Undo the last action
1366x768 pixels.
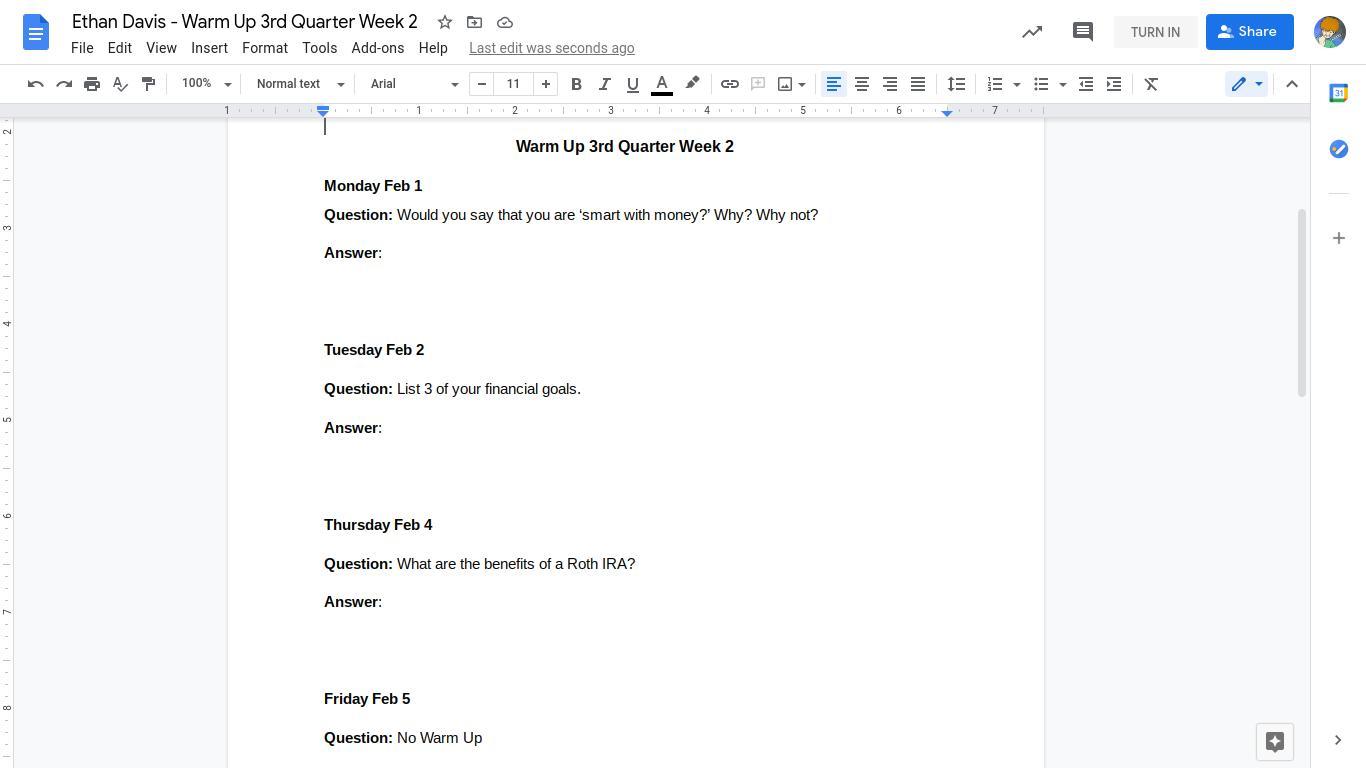click(36, 84)
